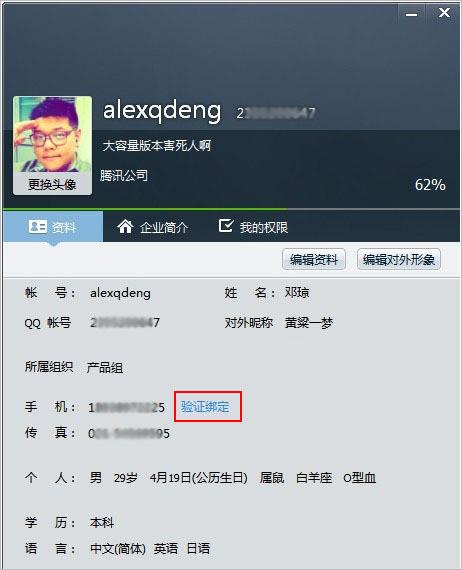Click the signature text 大容量版本害死人啊
Screen dimensions: 462x570
pos(157,146)
